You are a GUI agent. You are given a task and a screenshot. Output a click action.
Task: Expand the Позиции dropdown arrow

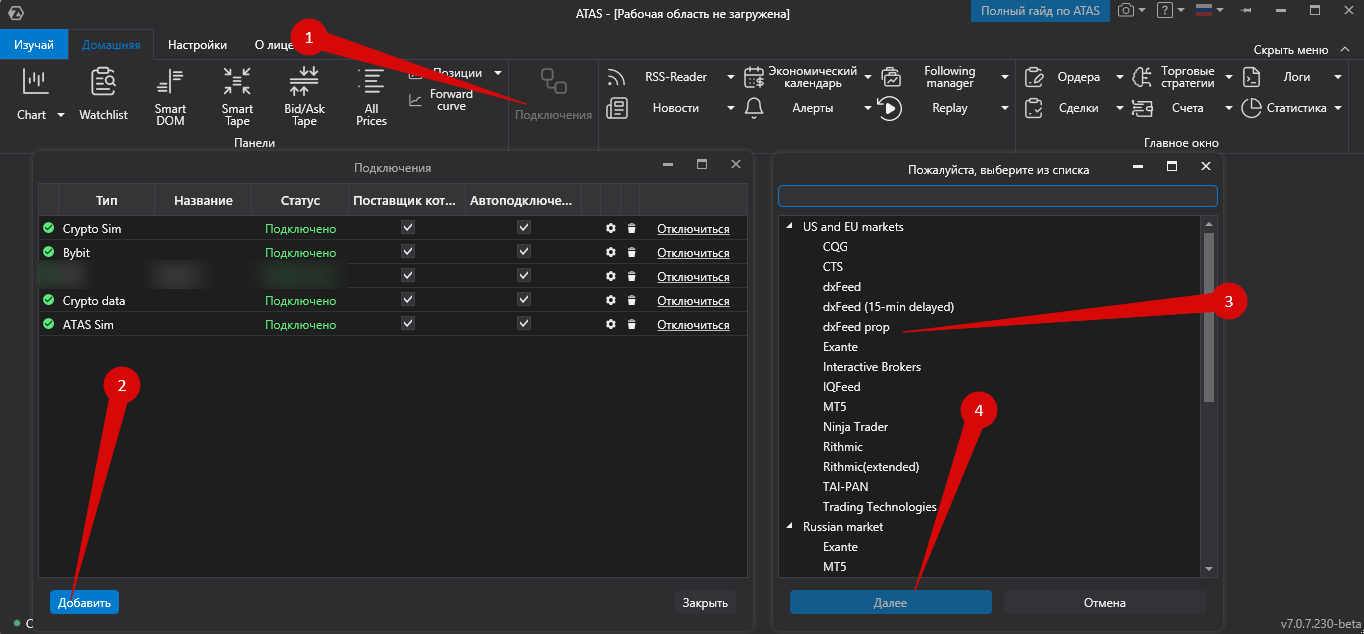pos(498,73)
